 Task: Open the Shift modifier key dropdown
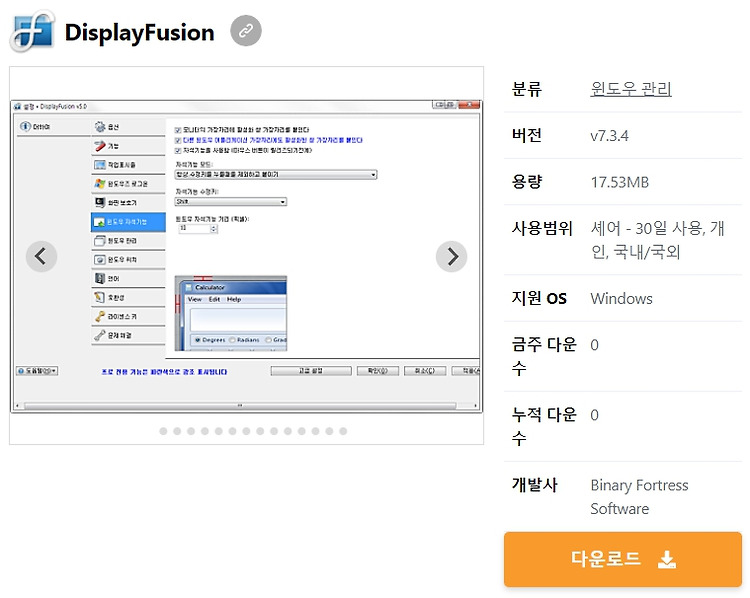coord(231,202)
